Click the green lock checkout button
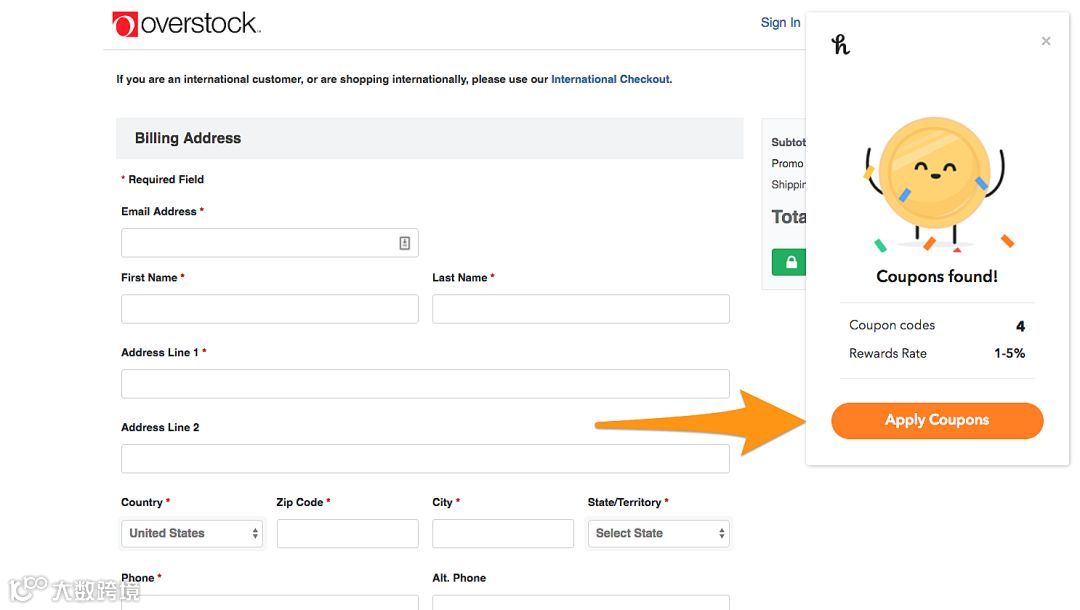This screenshot has height=610, width=1080. [x=790, y=262]
